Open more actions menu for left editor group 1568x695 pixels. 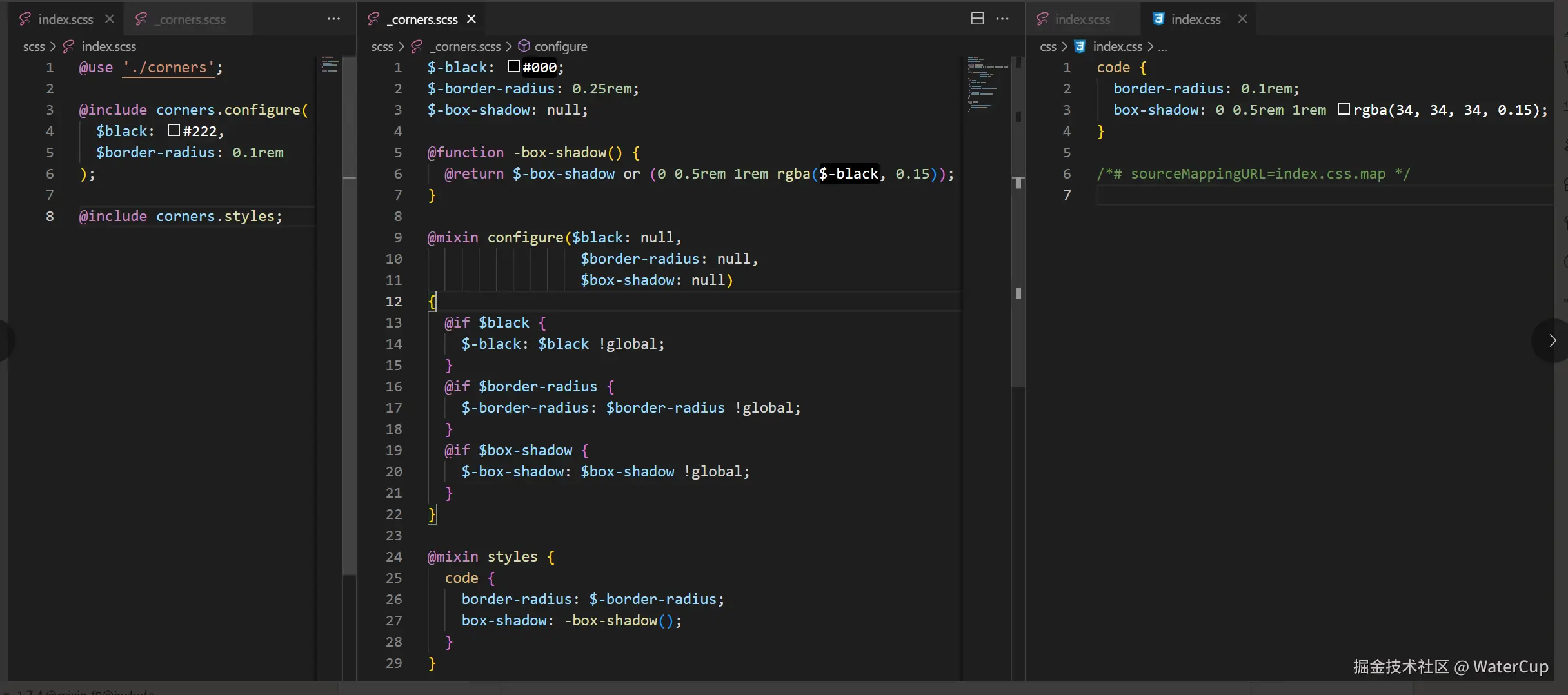click(x=333, y=19)
